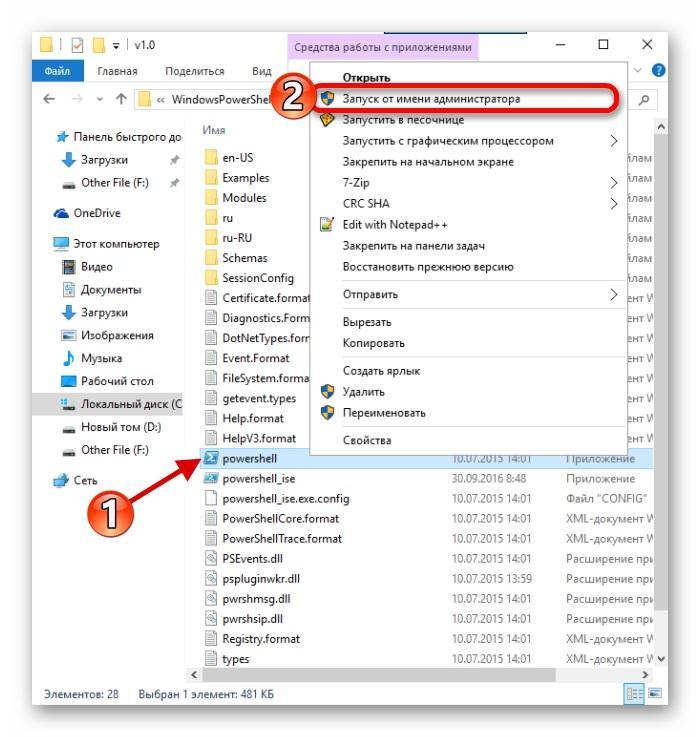Click the Музыка note icon in the sidebar
Viewport: 700px width, 737px height.
(69, 358)
